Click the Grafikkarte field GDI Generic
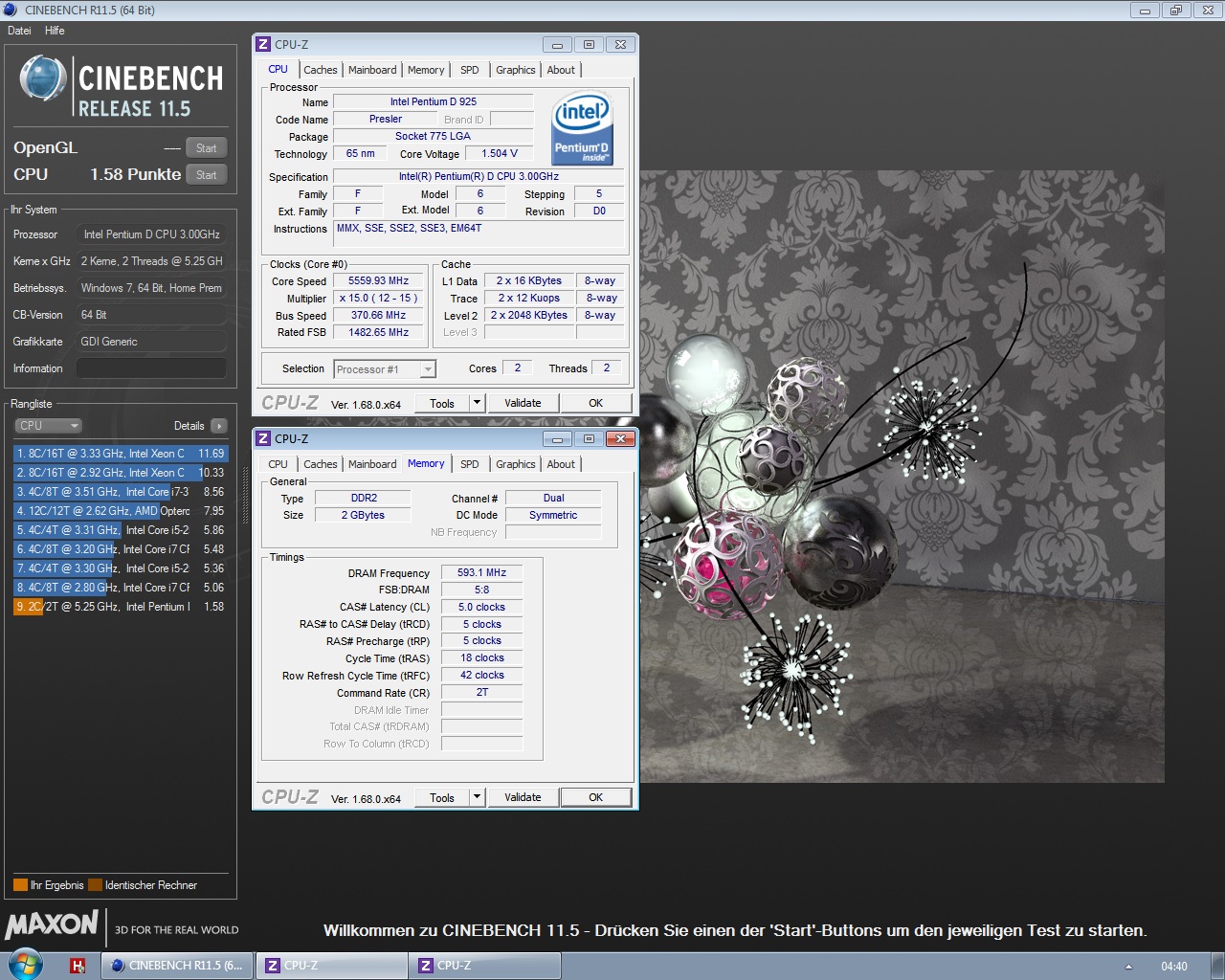1225x980 pixels. pyautogui.click(x=151, y=342)
